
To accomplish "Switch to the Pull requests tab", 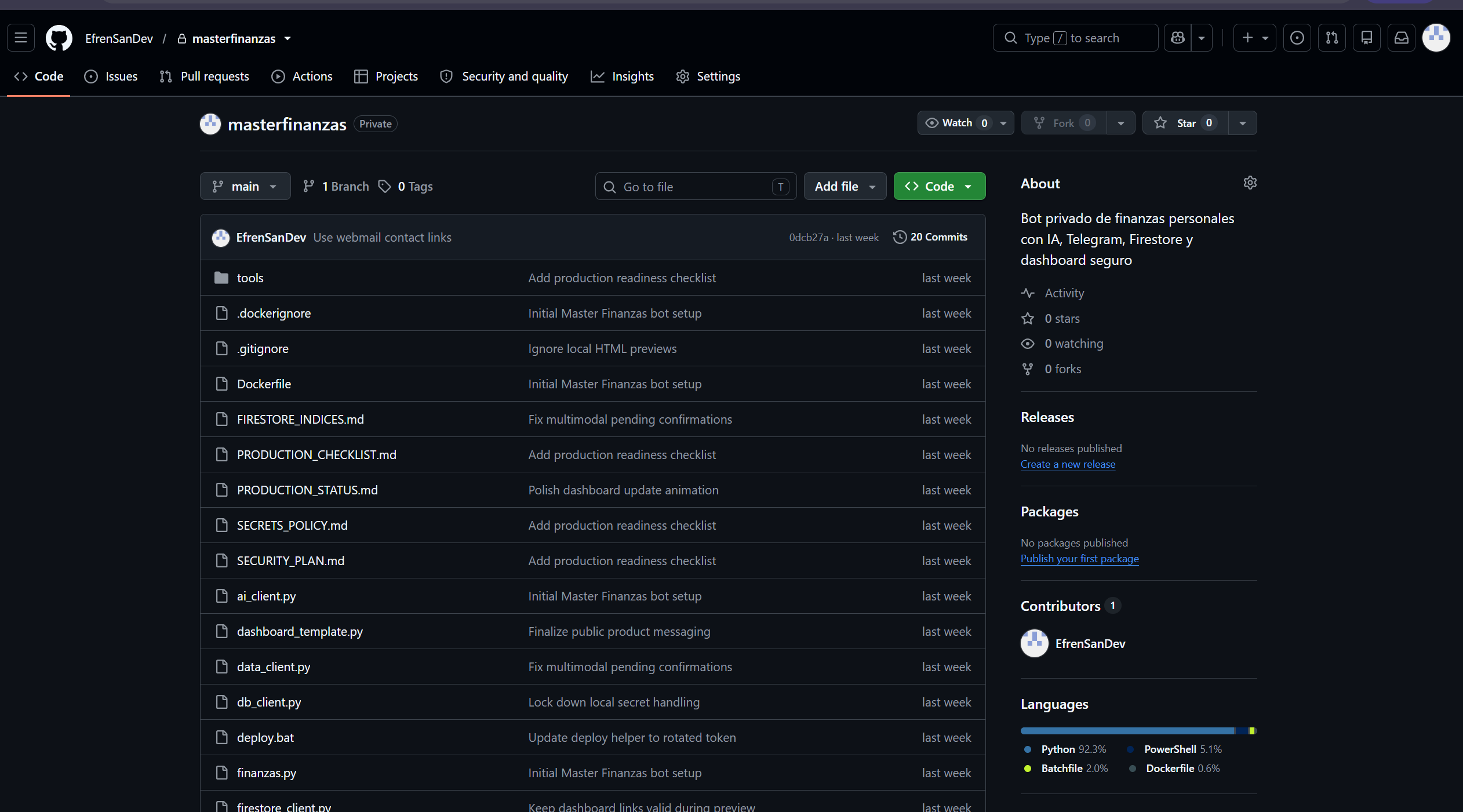I will (x=204, y=77).
